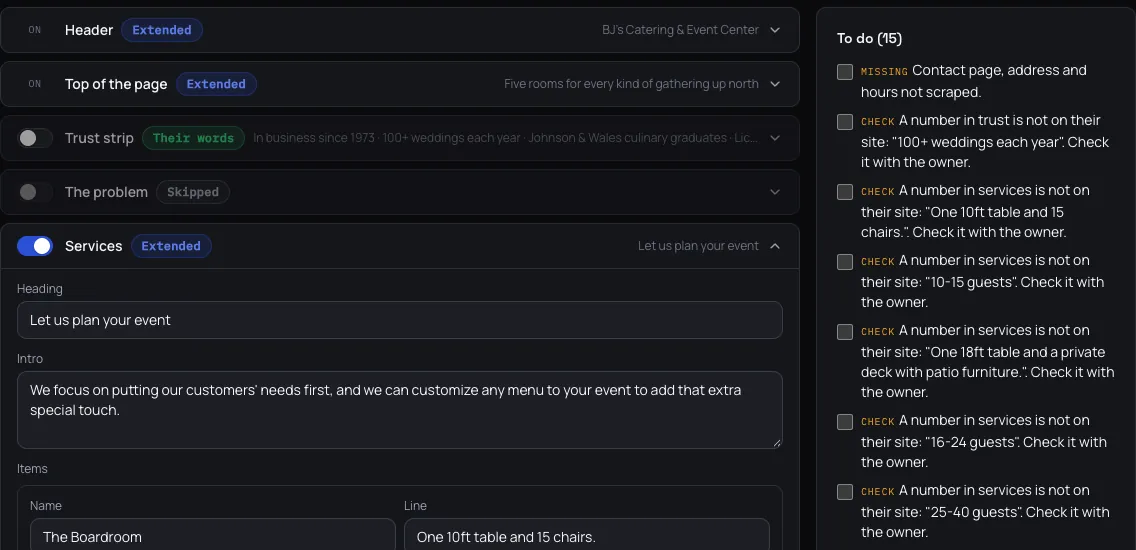Click into the Heading input field
Viewport: 1136px width, 550px height.
[x=400, y=320]
